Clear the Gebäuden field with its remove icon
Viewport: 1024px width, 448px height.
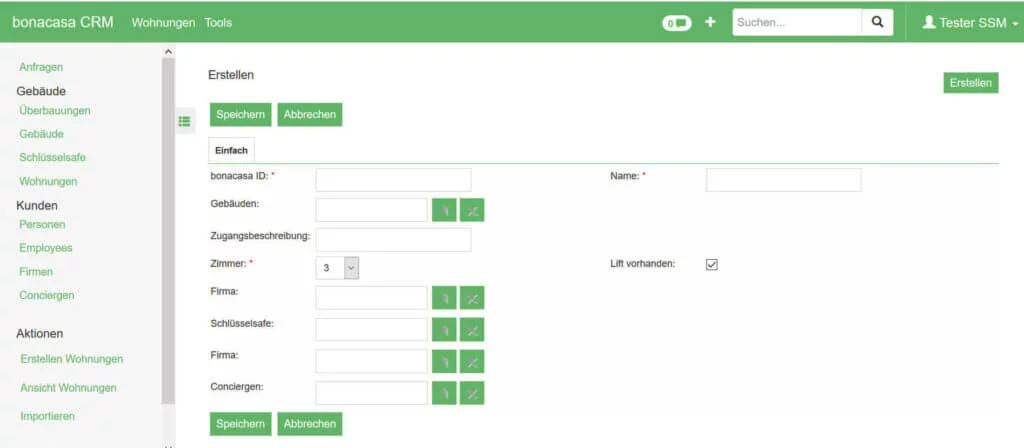coord(472,210)
